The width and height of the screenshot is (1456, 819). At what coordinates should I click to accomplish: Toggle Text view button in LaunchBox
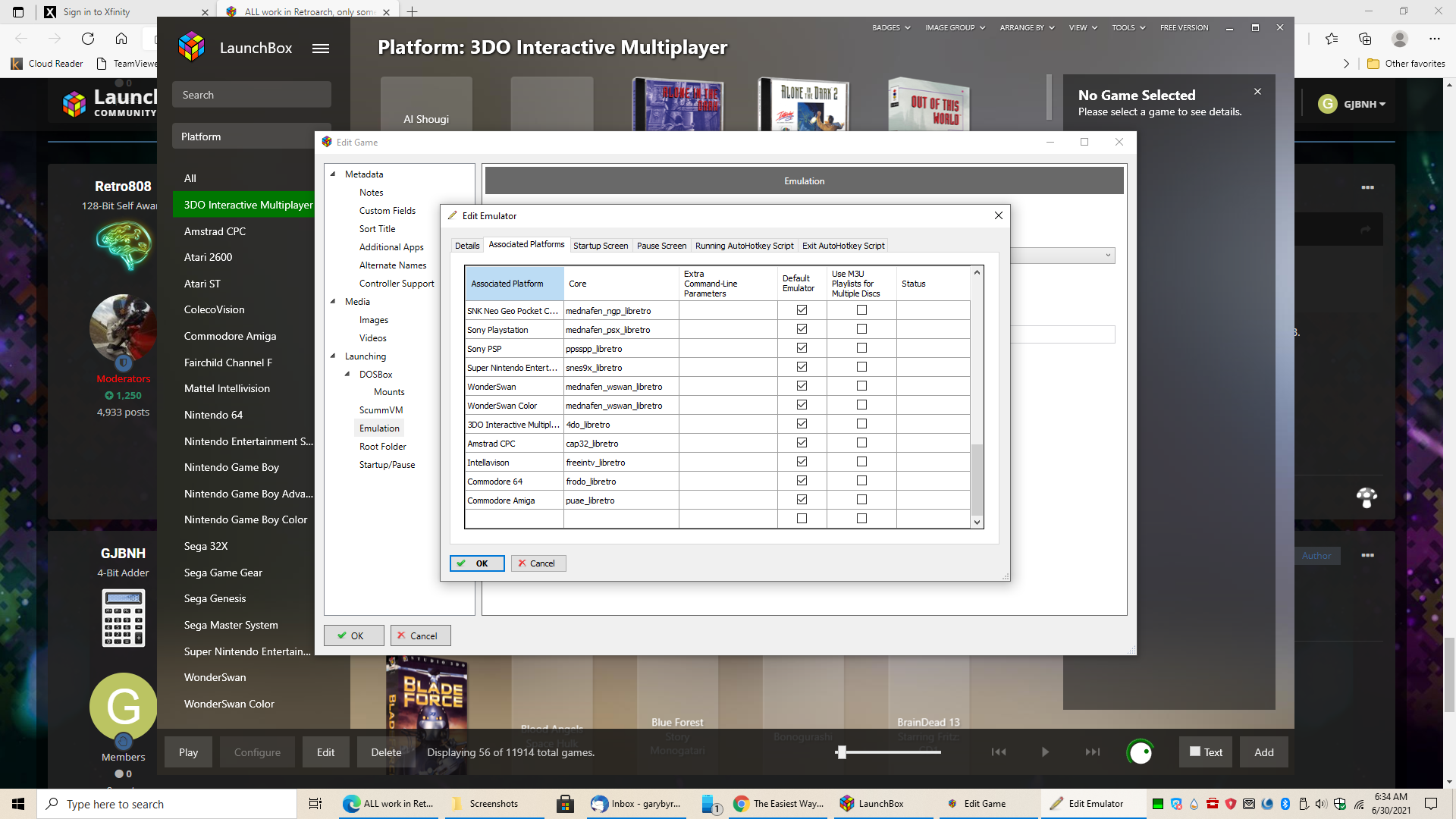tap(1206, 752)
